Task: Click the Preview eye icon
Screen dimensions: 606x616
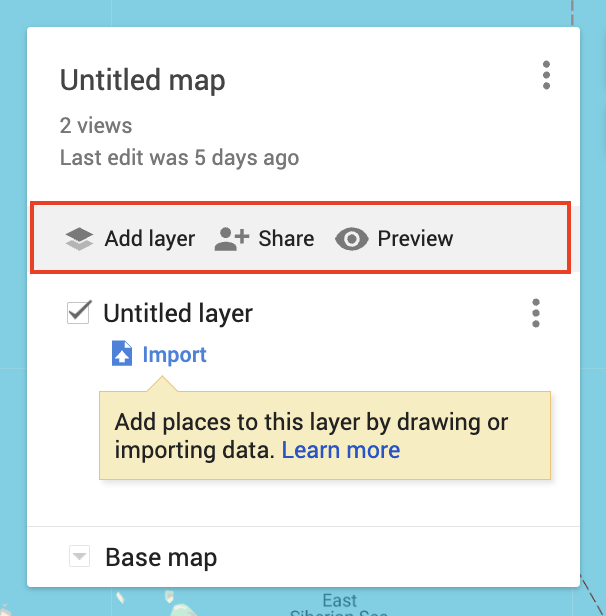Action: pos(352,239)
